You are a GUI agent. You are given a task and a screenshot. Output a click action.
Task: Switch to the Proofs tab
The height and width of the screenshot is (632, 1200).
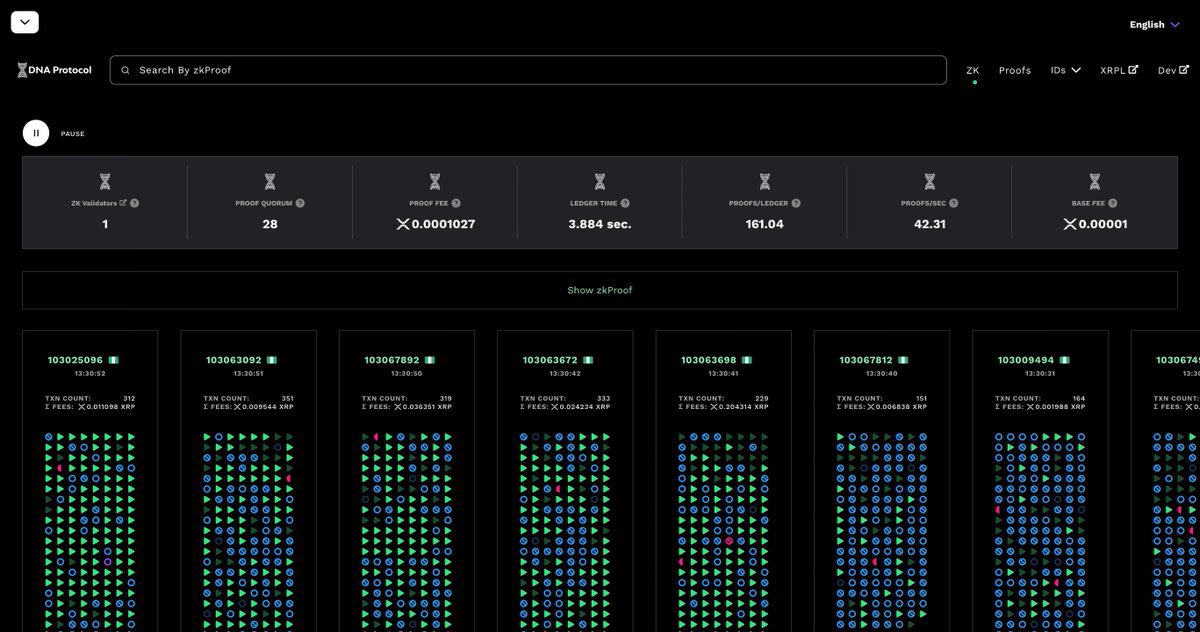pos(1014,70)
